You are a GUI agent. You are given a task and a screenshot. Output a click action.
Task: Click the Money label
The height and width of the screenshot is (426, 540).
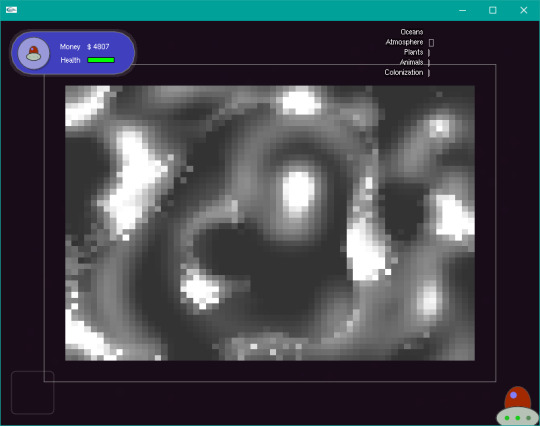[x=70, y=46]
